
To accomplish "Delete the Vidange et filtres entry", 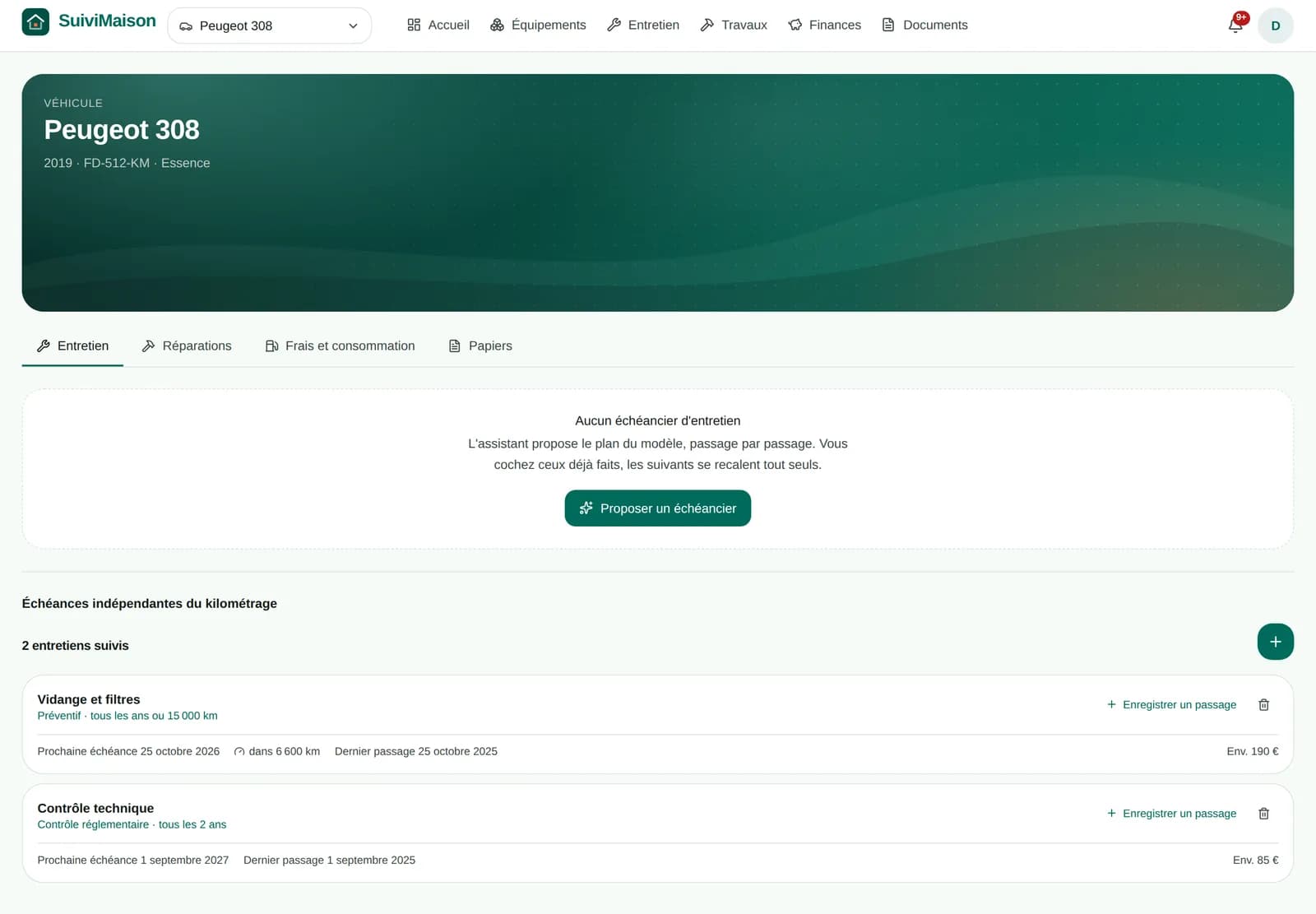I will tap(1264, 704).
